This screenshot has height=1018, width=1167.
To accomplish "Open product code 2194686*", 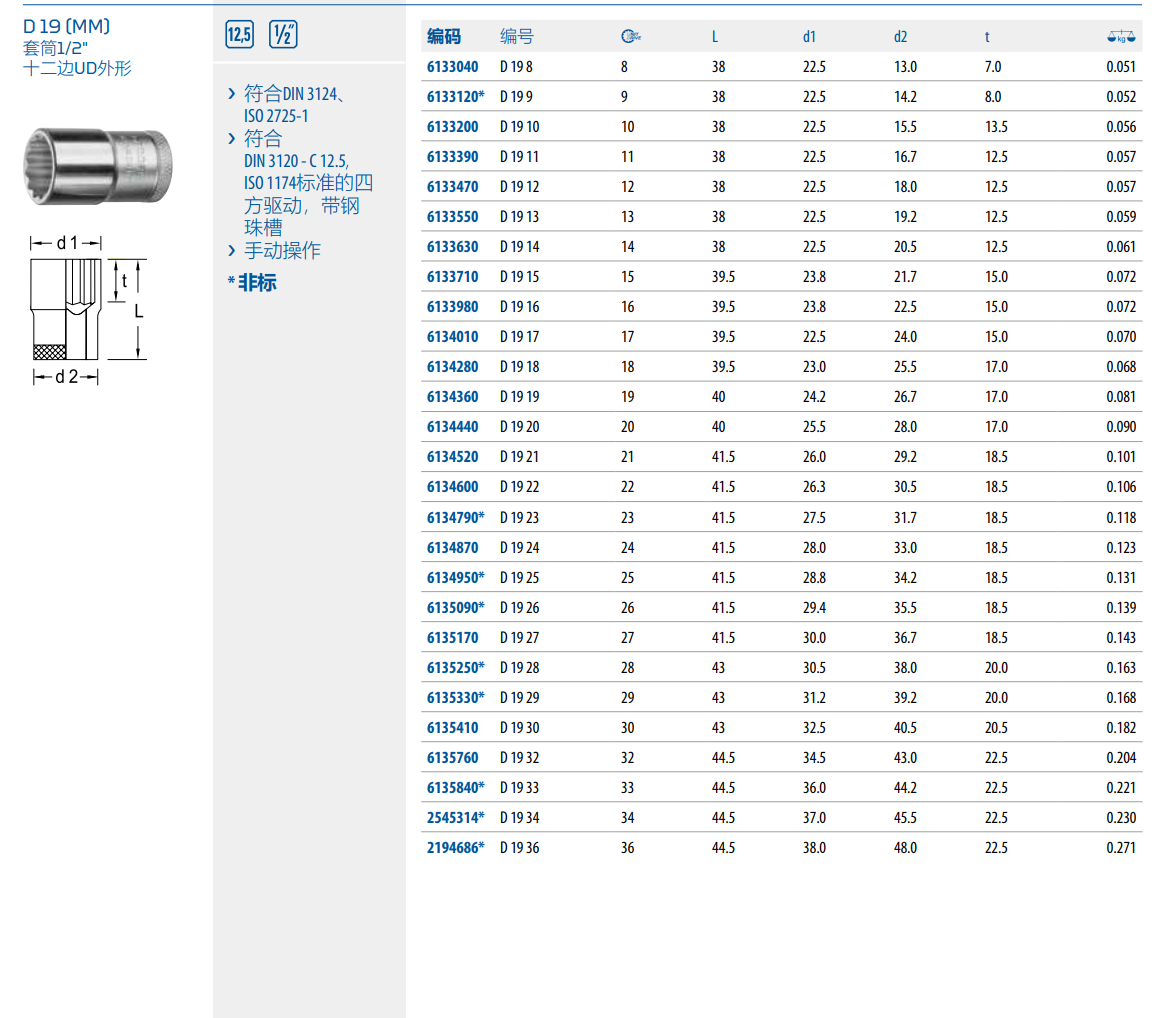I will [455, 848].
